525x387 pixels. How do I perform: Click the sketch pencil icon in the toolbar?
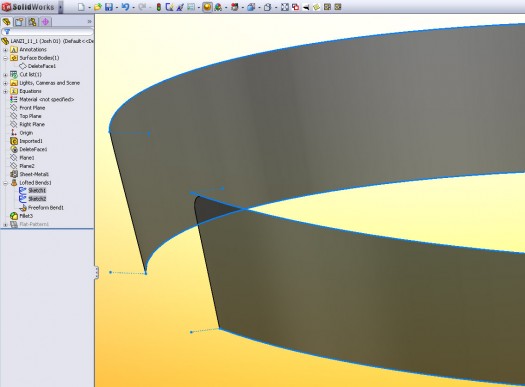pos(180,7)
